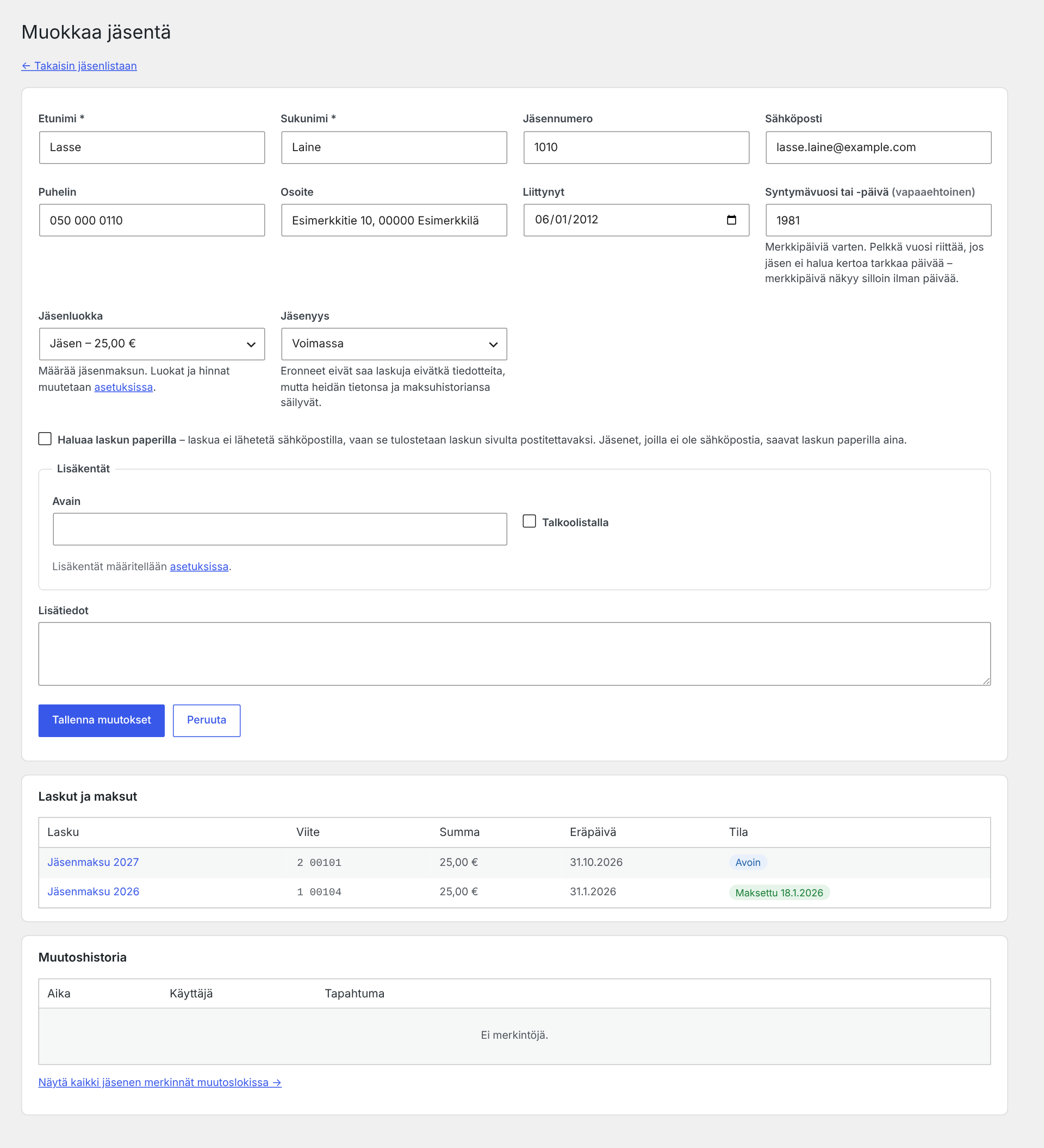
Task: Tick the Haluaa laskun paperilla checkbox
Action: [45, 439]
